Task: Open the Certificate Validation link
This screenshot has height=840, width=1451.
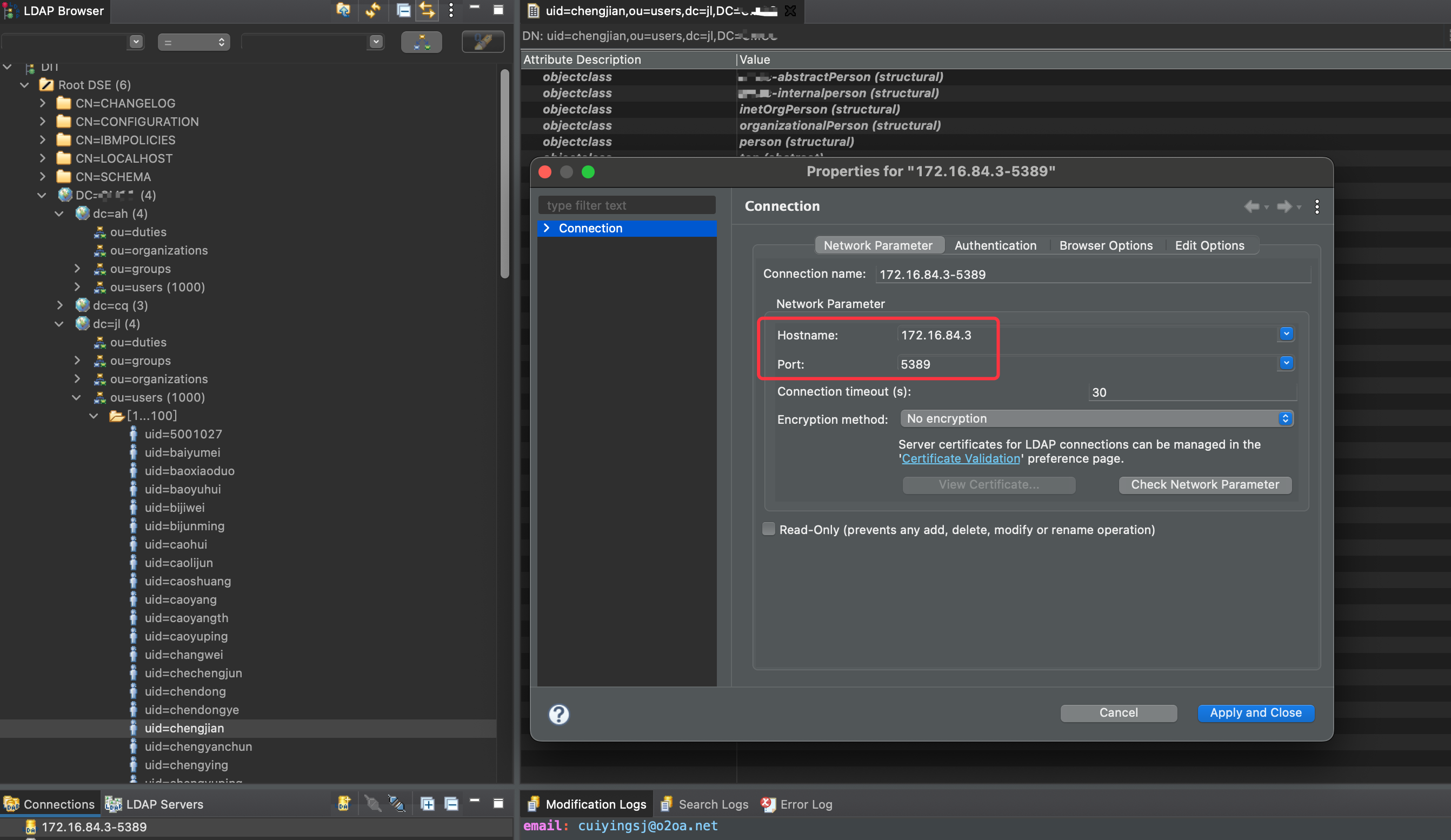Action: click(960, 458)
